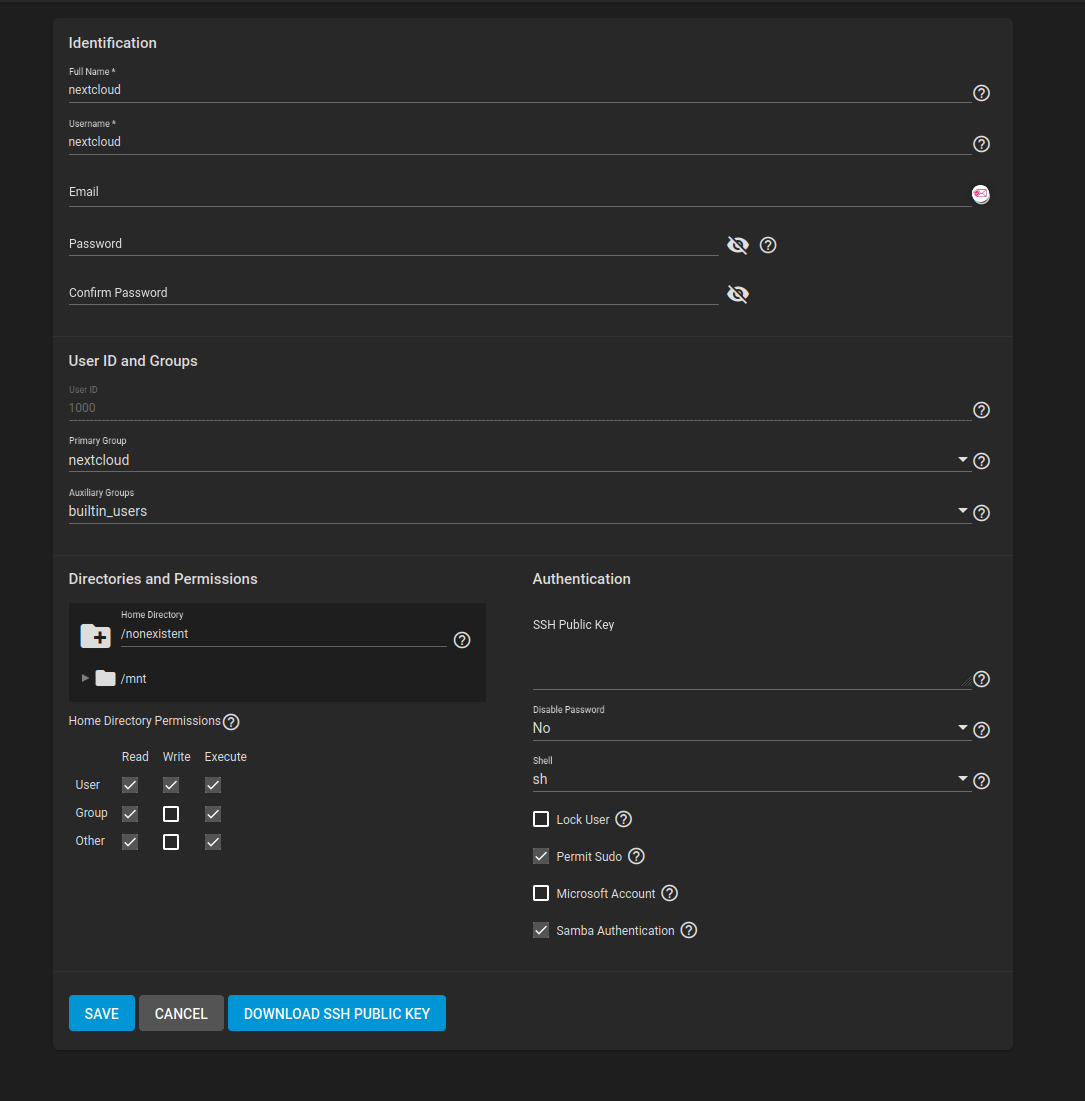Screen dimensions: 1085x1101
Task: Expand the /mnt directory tree node
Action: 85,678
